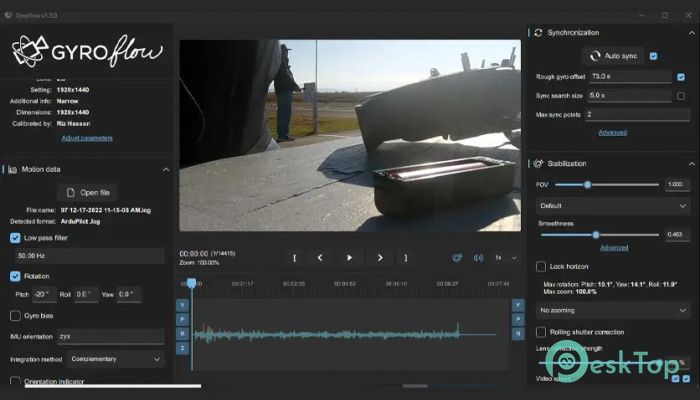The width and height of the screenshot is (700, 400).
Task: Click the Auto sync button
Action: 613,56
